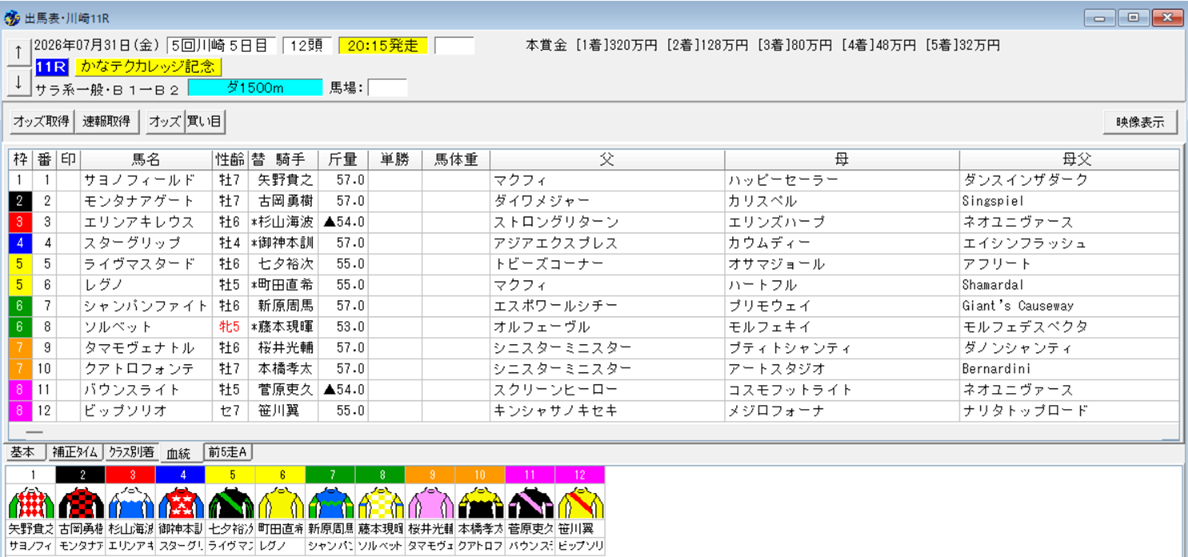Click the 単勝 column header

click(x=394, y=159)
